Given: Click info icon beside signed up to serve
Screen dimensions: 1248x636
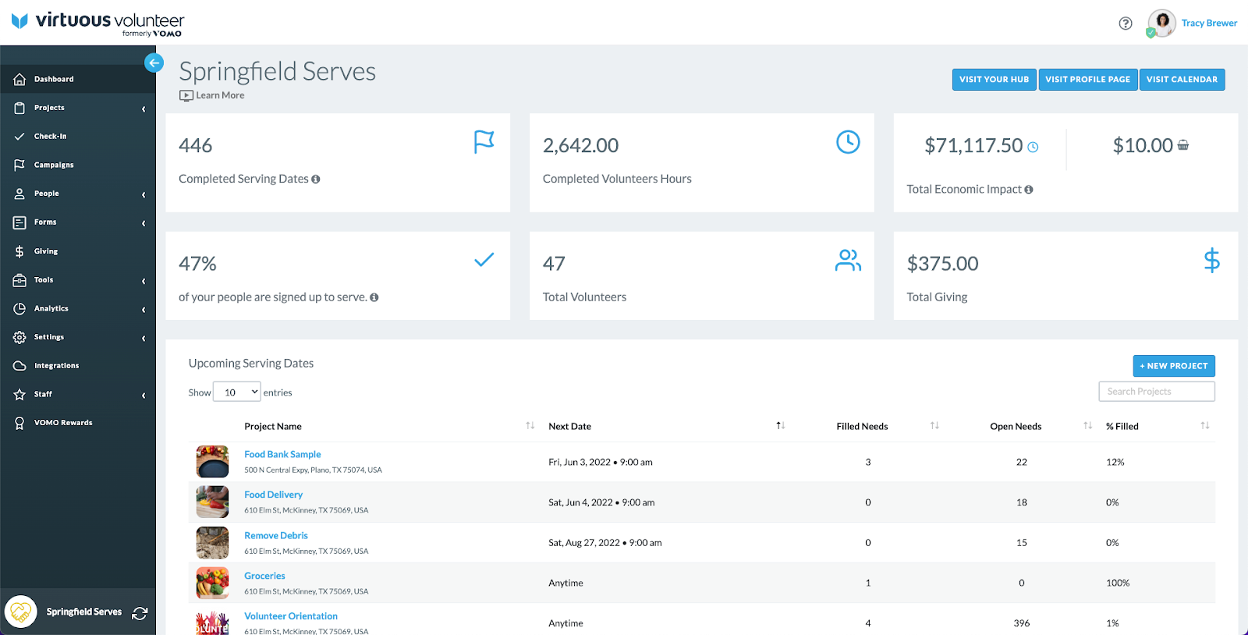Looking at the screenshot, I should [374, 297].
